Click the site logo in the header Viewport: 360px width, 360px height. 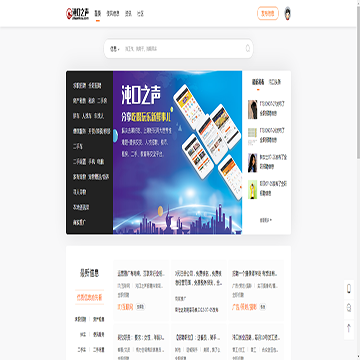pyautogui.click(x=77, y=14)
